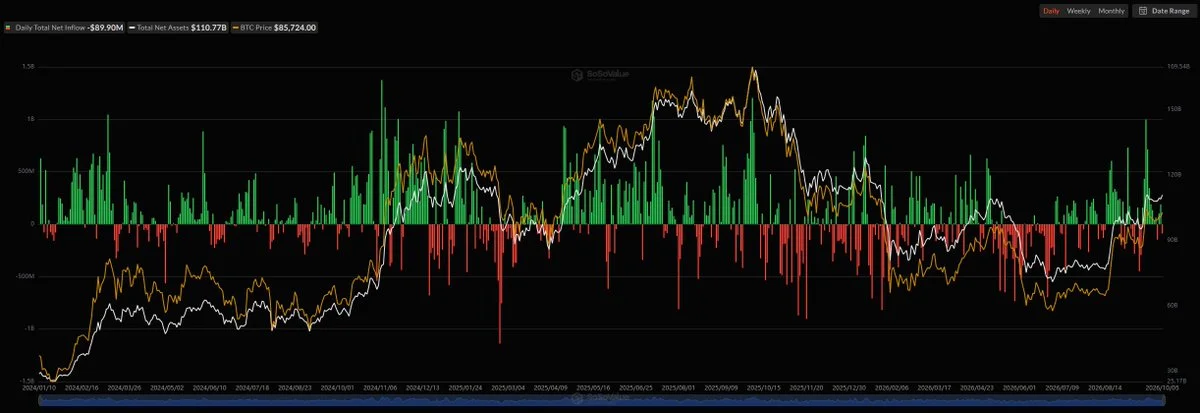Toggle the Total Net Assets legend
The image size is (1200, 413).
tap(179, 28)
